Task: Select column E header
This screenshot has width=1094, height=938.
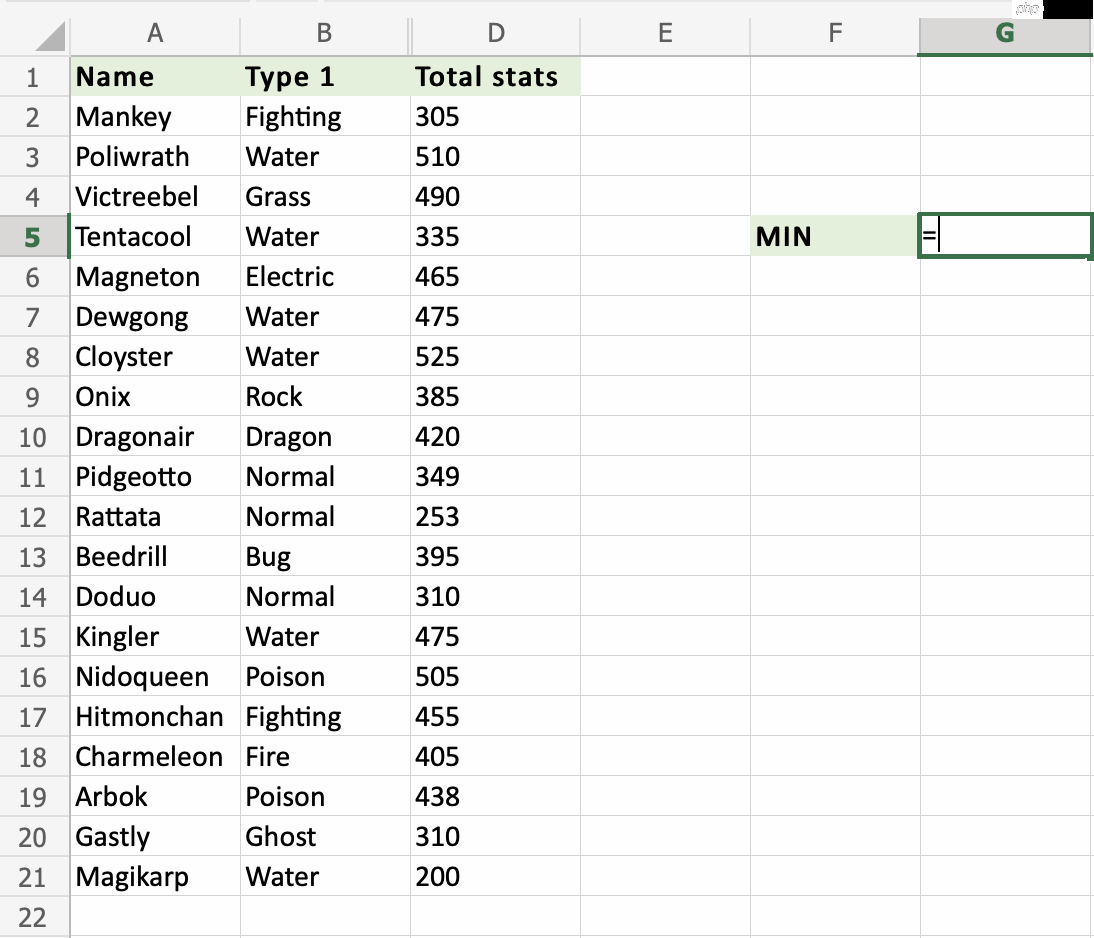Action: tap(665, 33)
